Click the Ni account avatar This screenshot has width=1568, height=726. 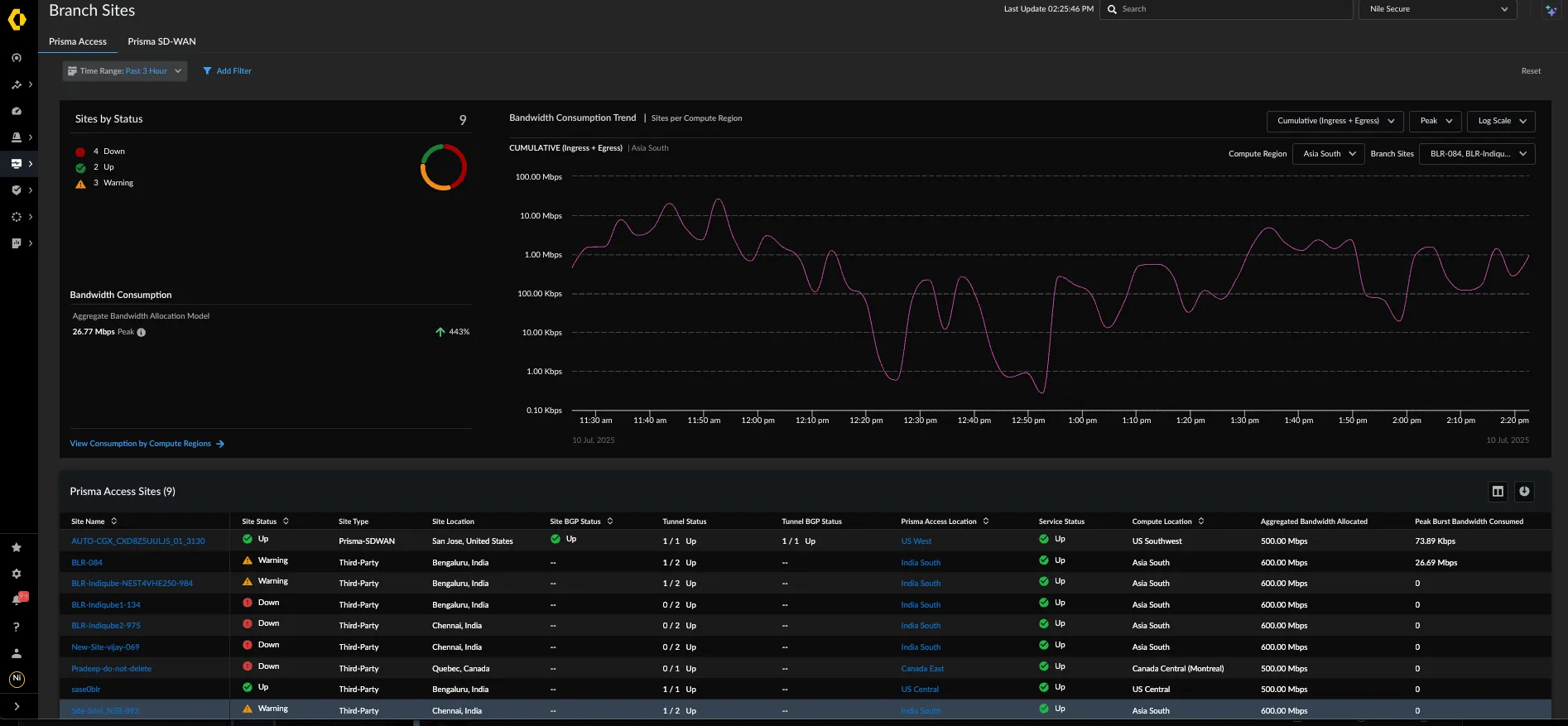17,680
